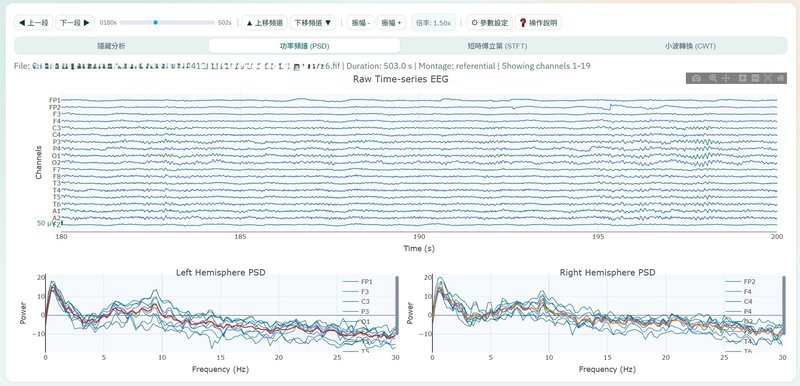Click the 502s slider end label
Image resolution: width=800 pixels, height=386 pixels.
tap(224, 23)
